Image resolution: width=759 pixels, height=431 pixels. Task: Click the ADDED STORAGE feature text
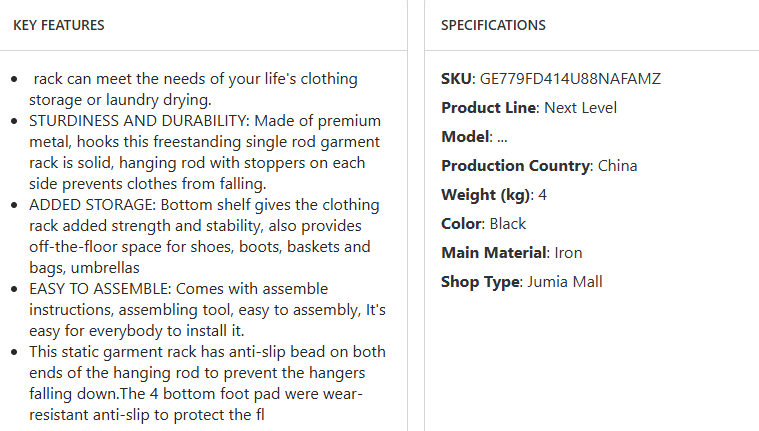click(205, 236)
